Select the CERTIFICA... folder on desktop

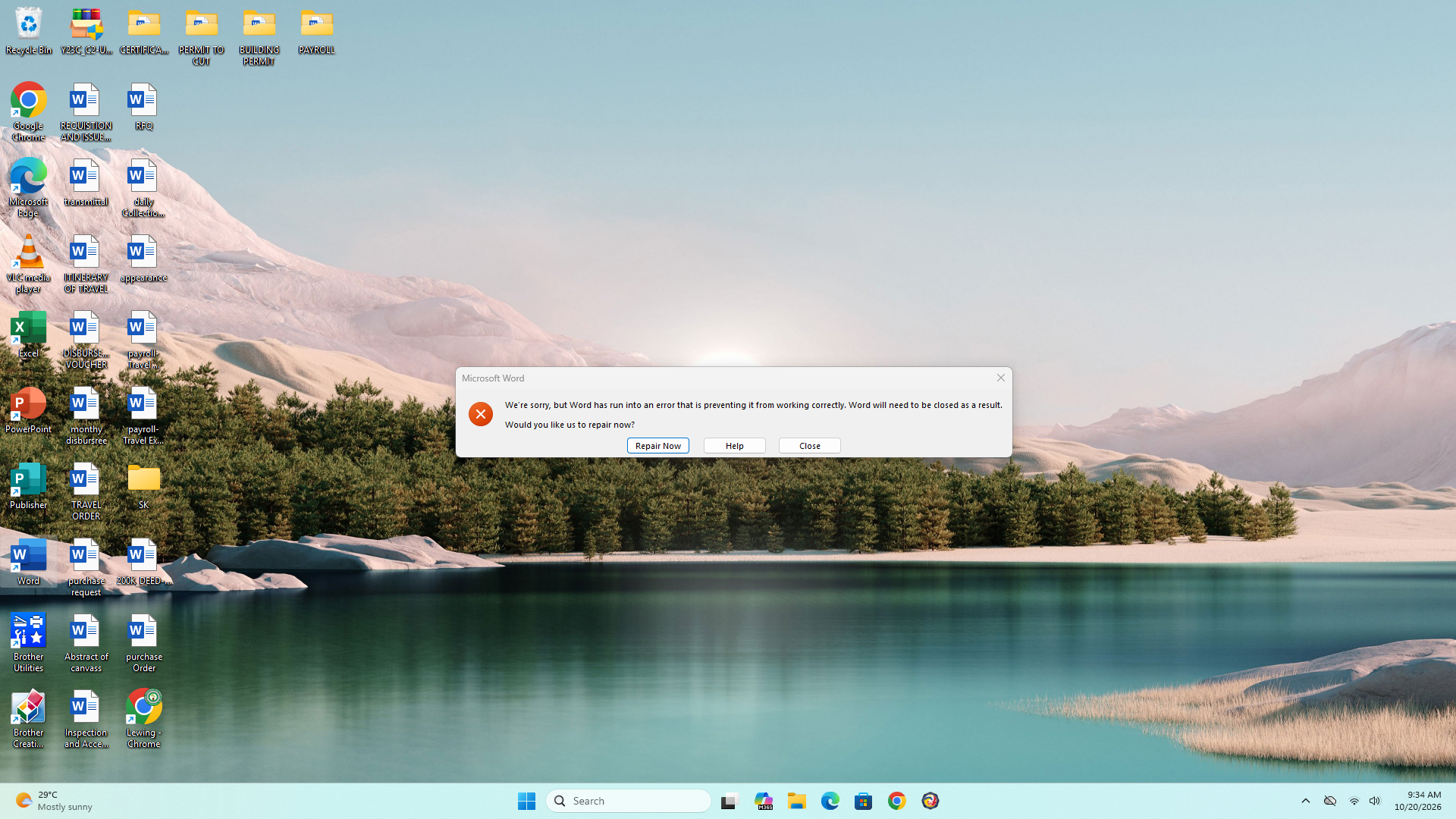click(x=144, y=31)
